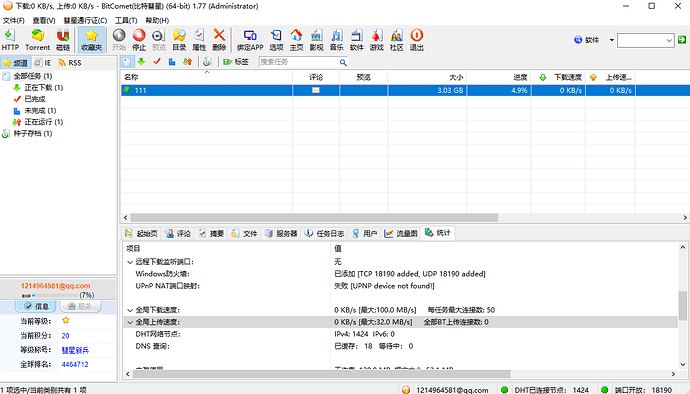690x394 pixels.
Task: Open the 音乐 music icon
Action: 337,40
